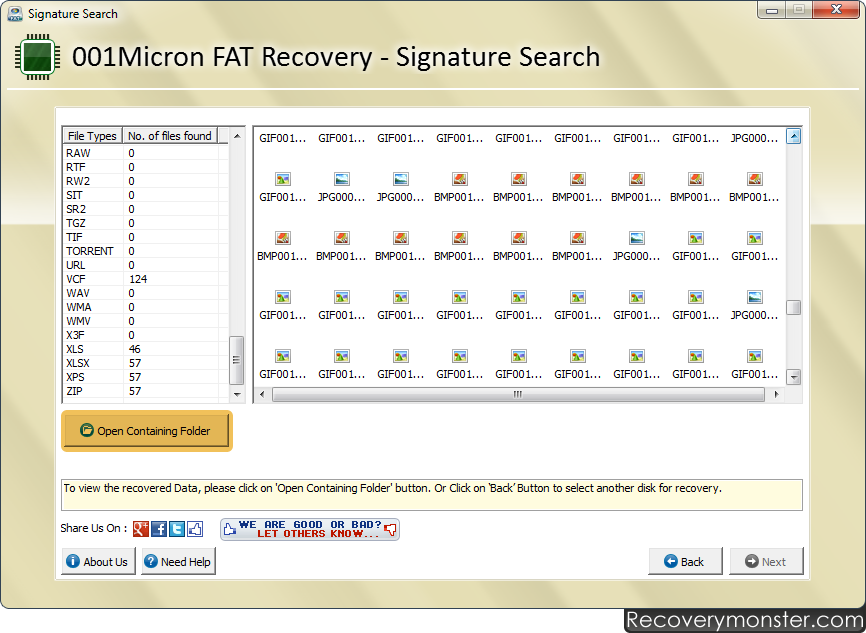Go Back to disk selection
866x633 pixels.
[x=685, y=562]
